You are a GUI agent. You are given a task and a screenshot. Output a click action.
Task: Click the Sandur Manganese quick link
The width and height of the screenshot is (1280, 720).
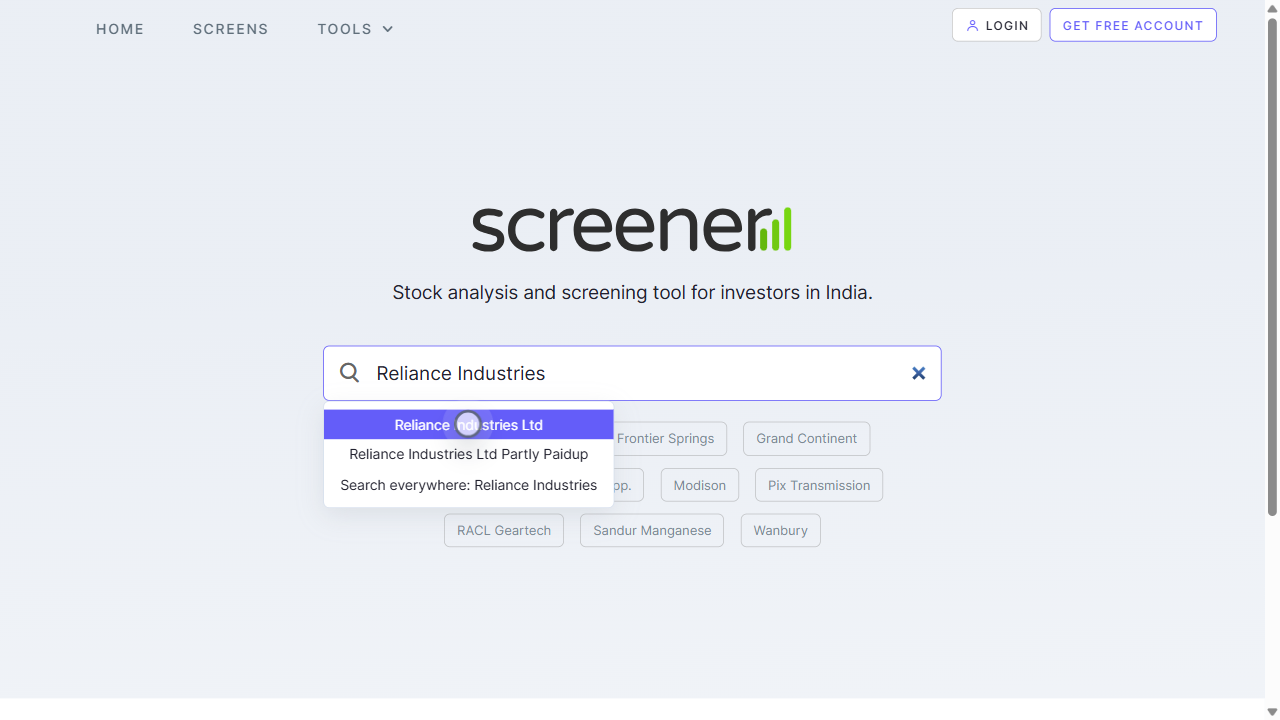[651, 530]
